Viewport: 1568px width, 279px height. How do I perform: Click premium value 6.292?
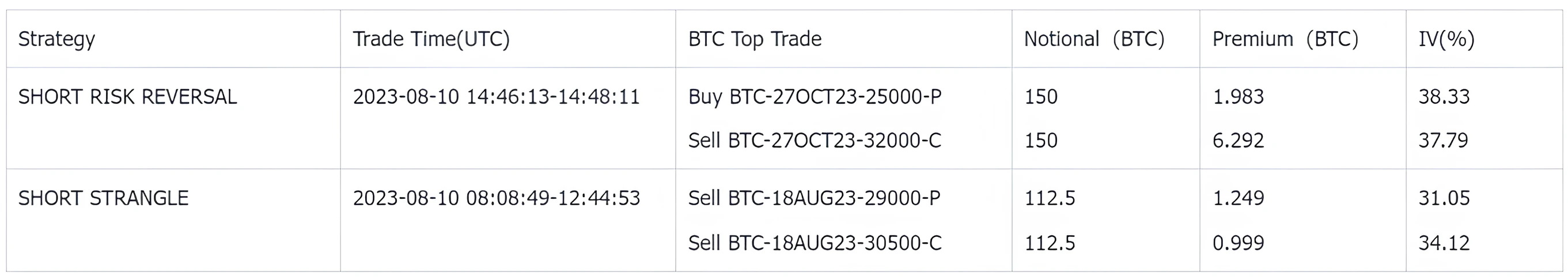pyautogui.click(x=1238, y=141)
